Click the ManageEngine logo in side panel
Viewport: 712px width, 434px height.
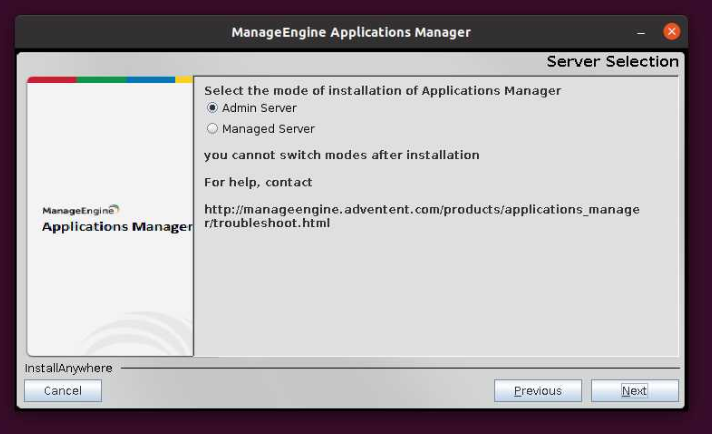(x=81, y=210)
